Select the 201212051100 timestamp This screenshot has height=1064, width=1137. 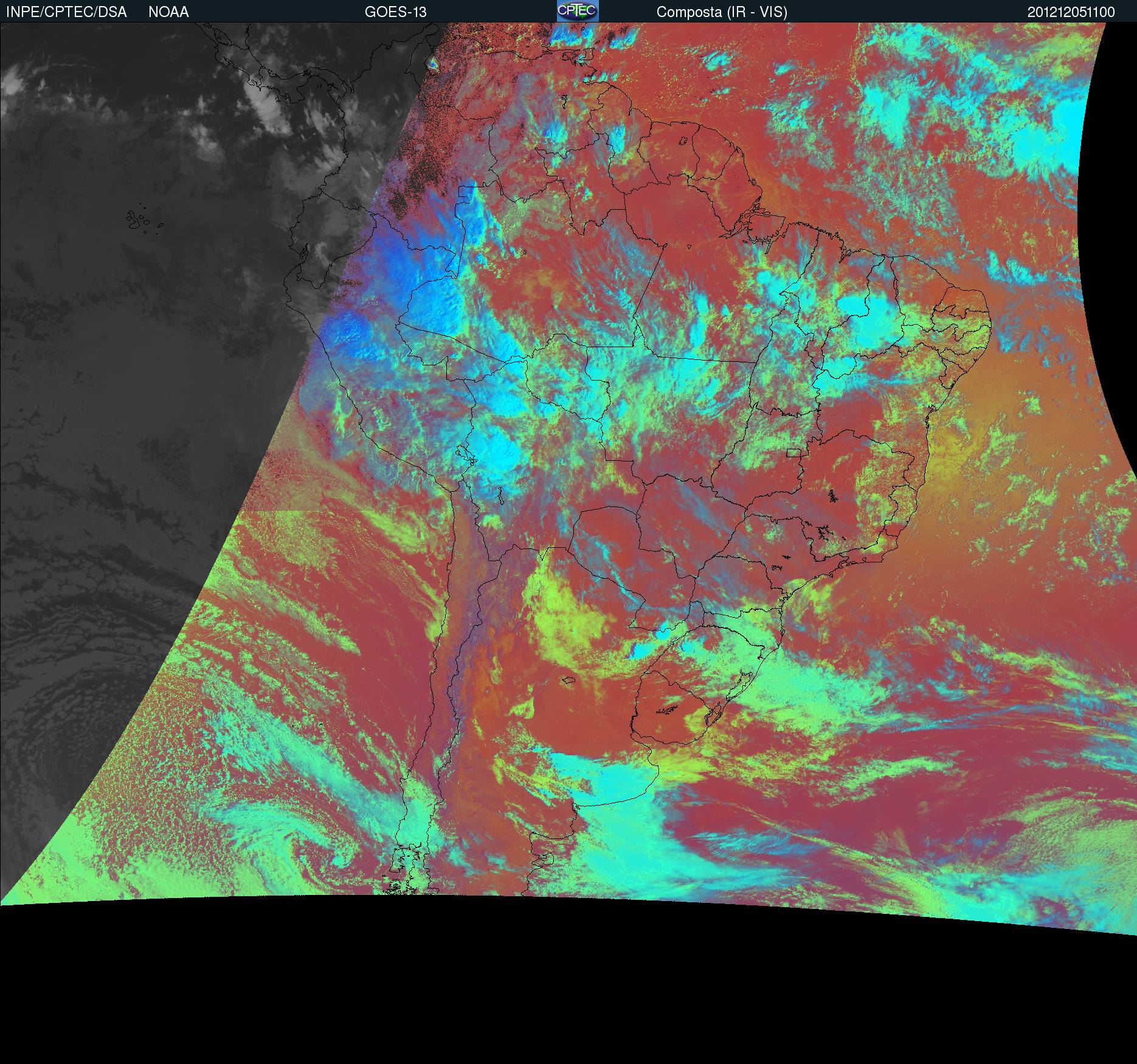tap(1071, 12)
